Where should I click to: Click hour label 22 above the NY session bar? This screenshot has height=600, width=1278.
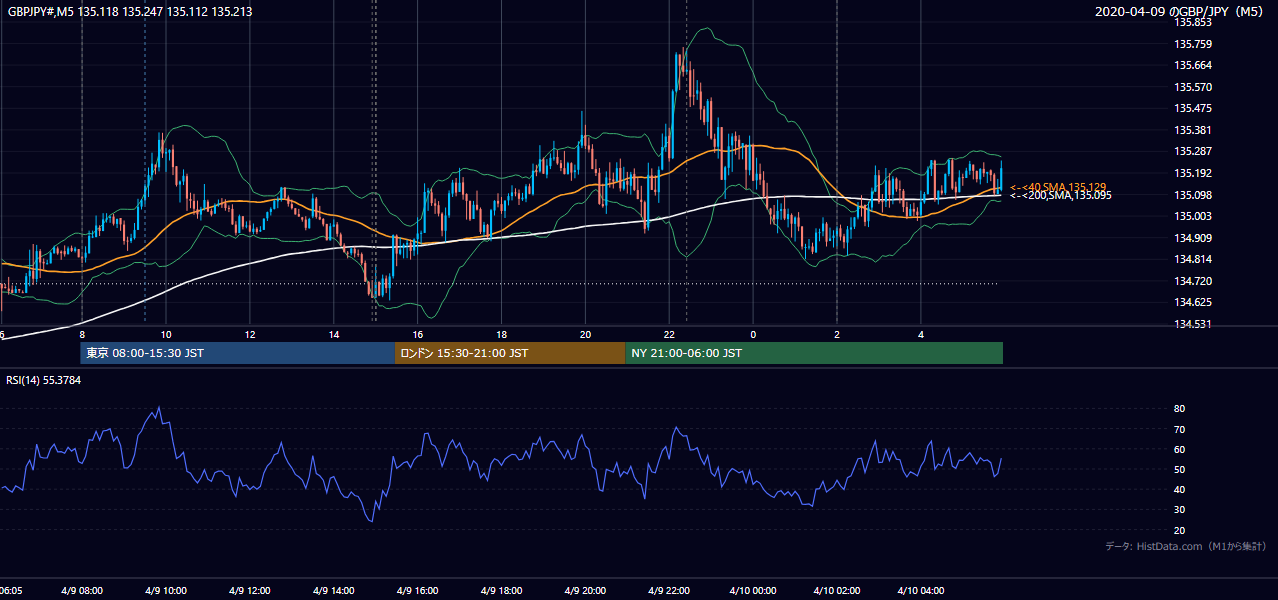669,335
